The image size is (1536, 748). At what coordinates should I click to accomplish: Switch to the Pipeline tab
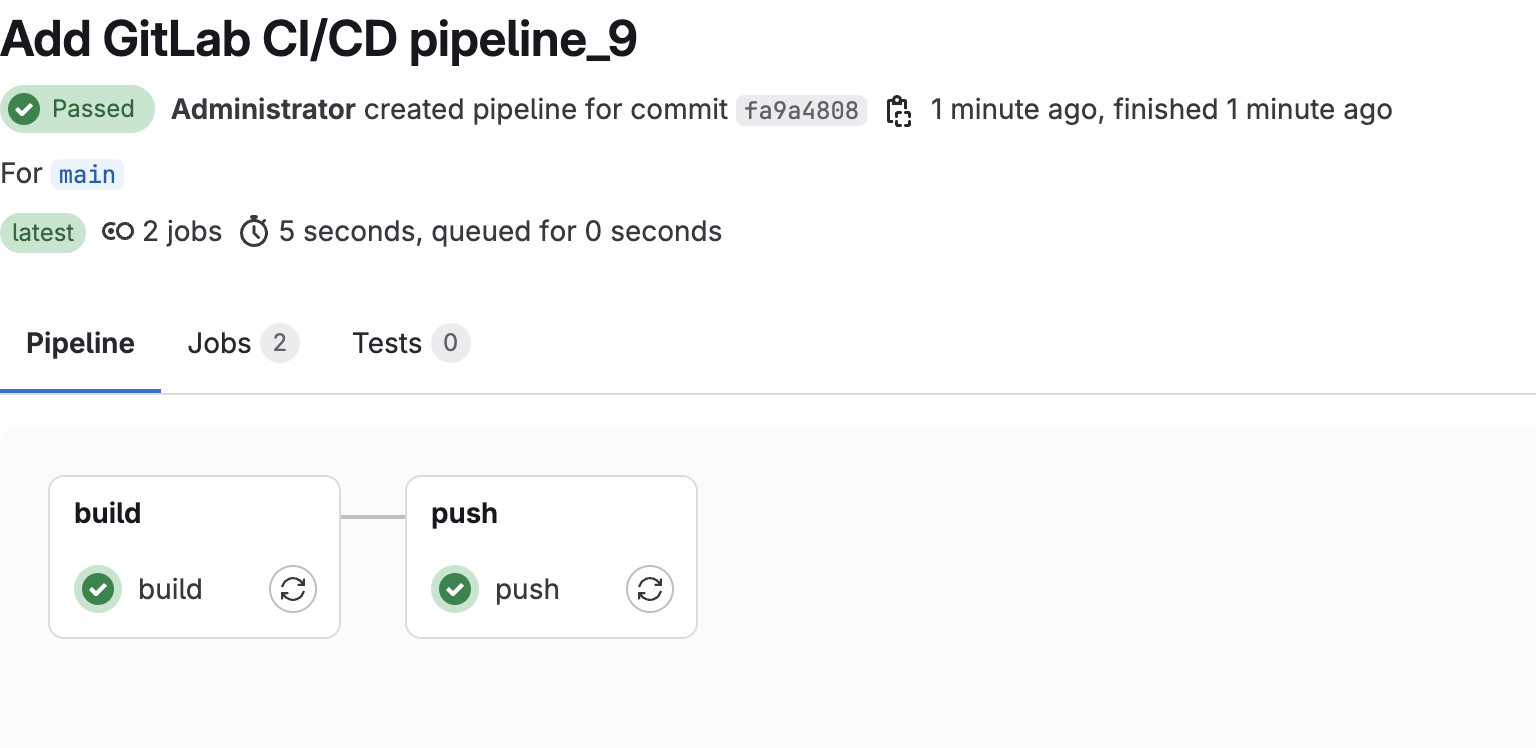[80, 344]
